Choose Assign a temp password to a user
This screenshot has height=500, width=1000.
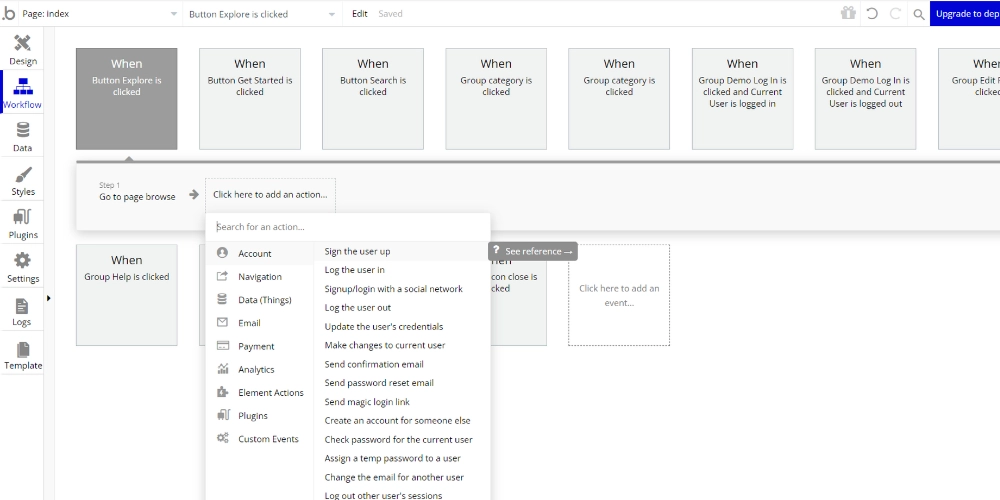coord(402,458)
